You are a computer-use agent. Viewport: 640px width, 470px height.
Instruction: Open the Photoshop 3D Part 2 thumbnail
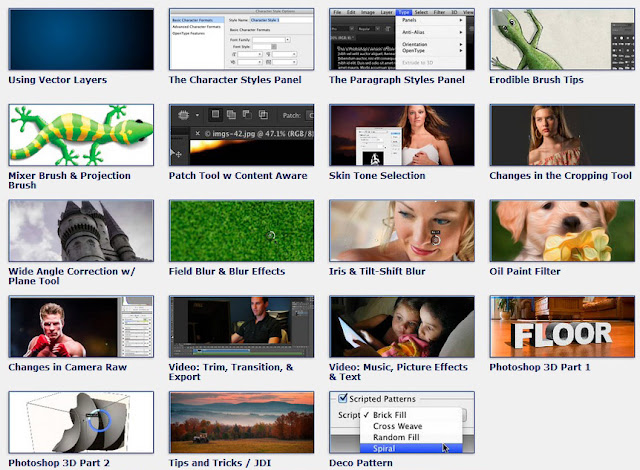click(x=81, y=422)
